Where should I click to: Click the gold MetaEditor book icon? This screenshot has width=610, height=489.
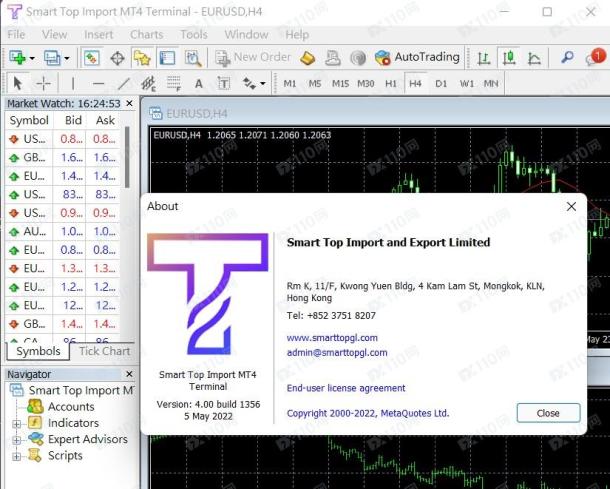307,58
